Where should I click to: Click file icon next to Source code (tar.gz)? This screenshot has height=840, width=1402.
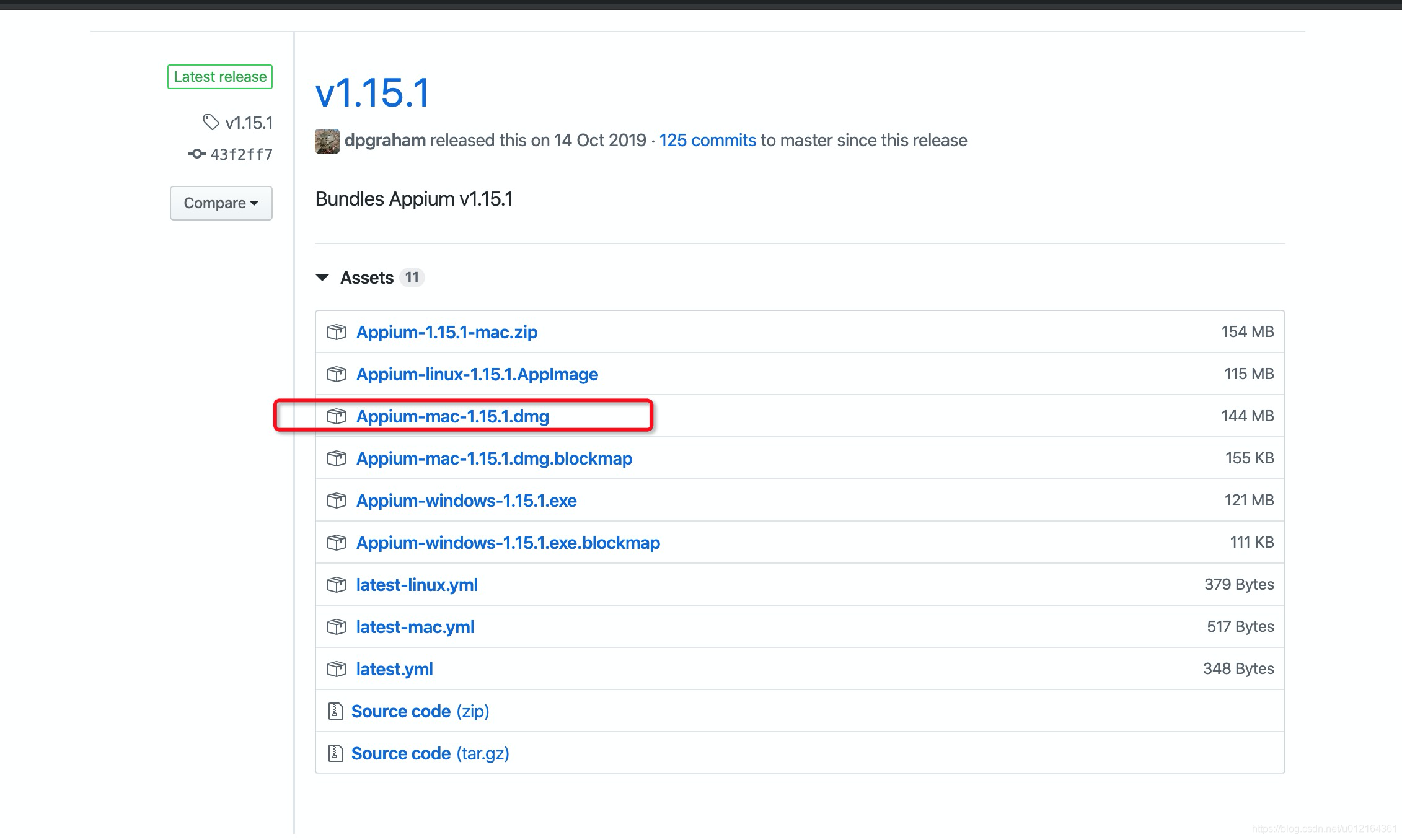tap(335, 753)
